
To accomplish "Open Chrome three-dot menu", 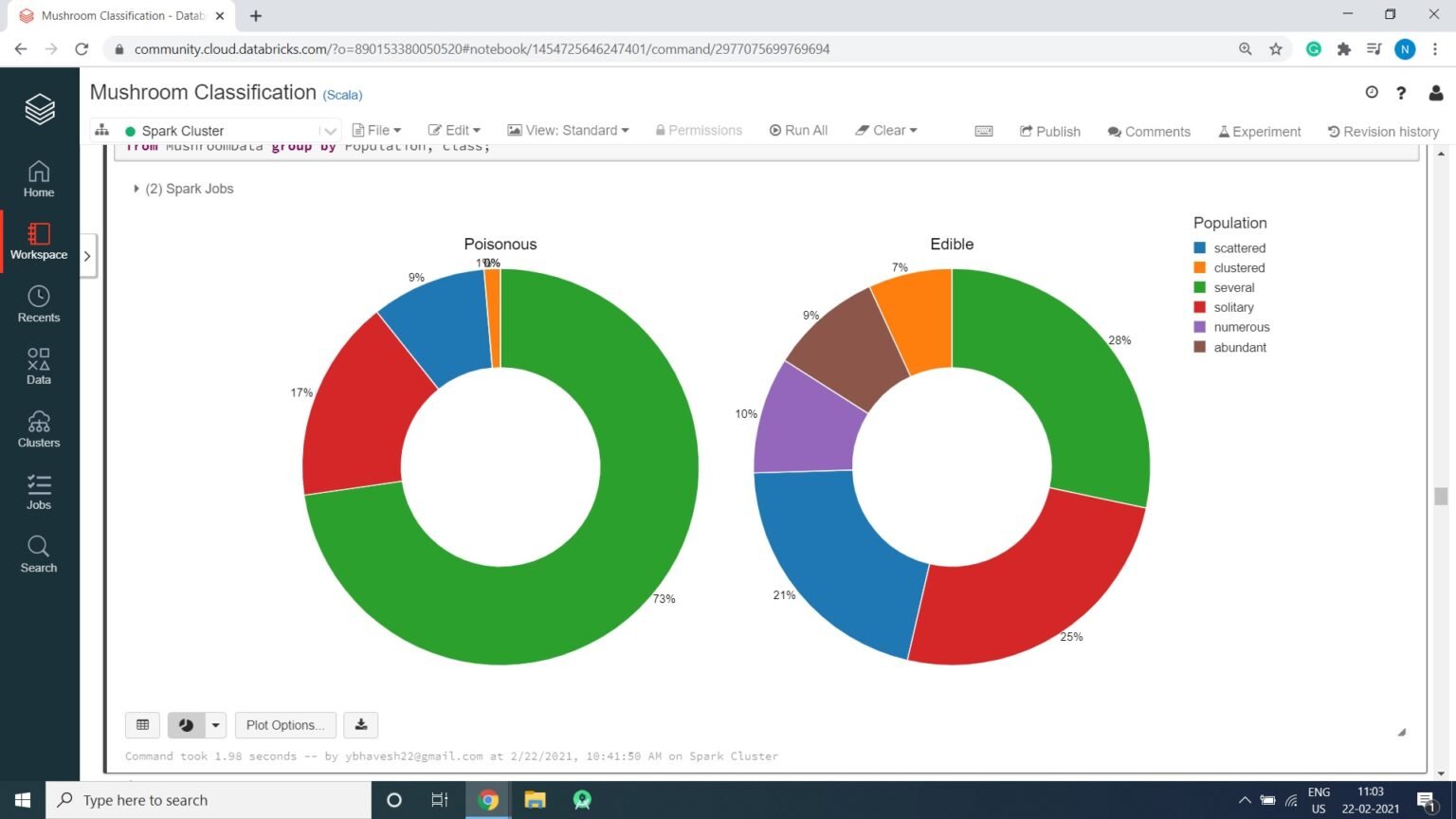I will [1436, 49].
